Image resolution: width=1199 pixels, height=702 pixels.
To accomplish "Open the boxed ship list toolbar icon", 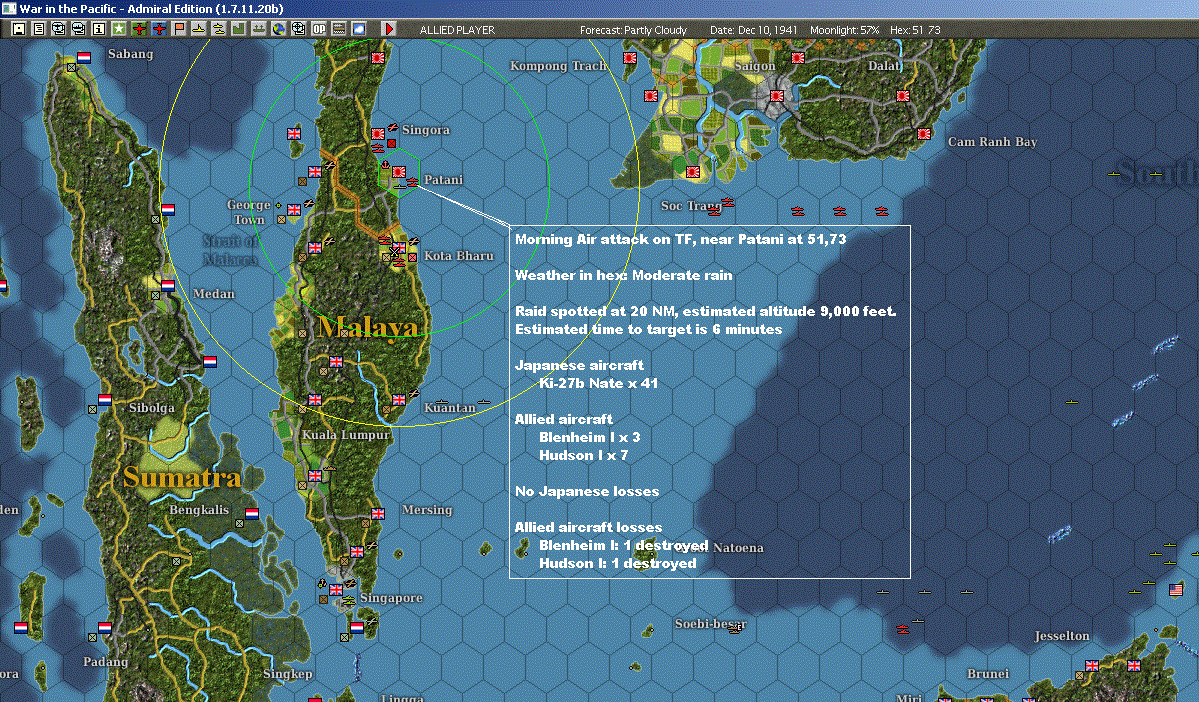I will (x=79, y=29).
